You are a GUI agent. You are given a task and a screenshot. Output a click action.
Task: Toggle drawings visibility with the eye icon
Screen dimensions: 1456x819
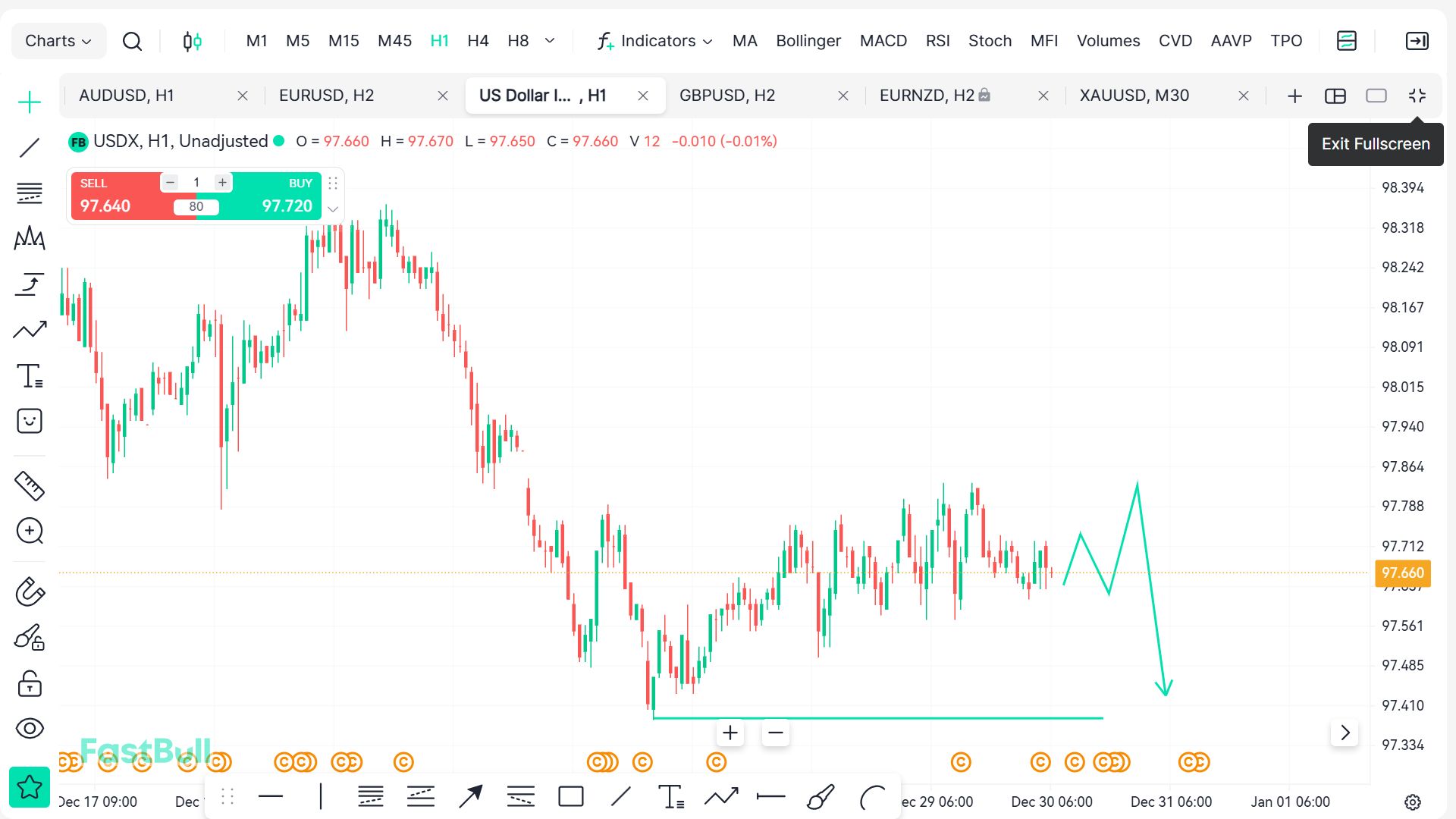(30, 729)
